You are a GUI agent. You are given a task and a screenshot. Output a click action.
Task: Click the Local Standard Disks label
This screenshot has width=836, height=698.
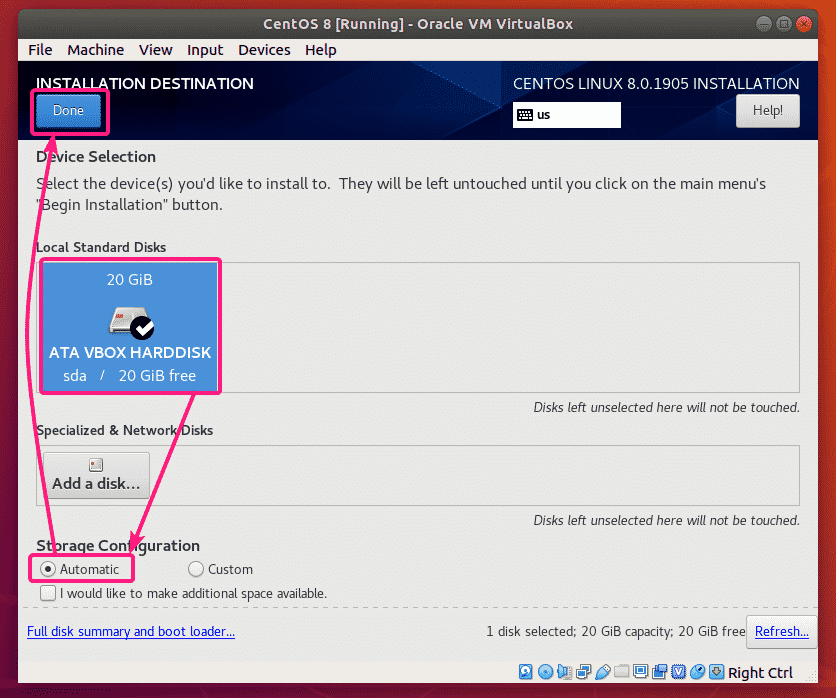pyautogui.click(x=101, y=247)
